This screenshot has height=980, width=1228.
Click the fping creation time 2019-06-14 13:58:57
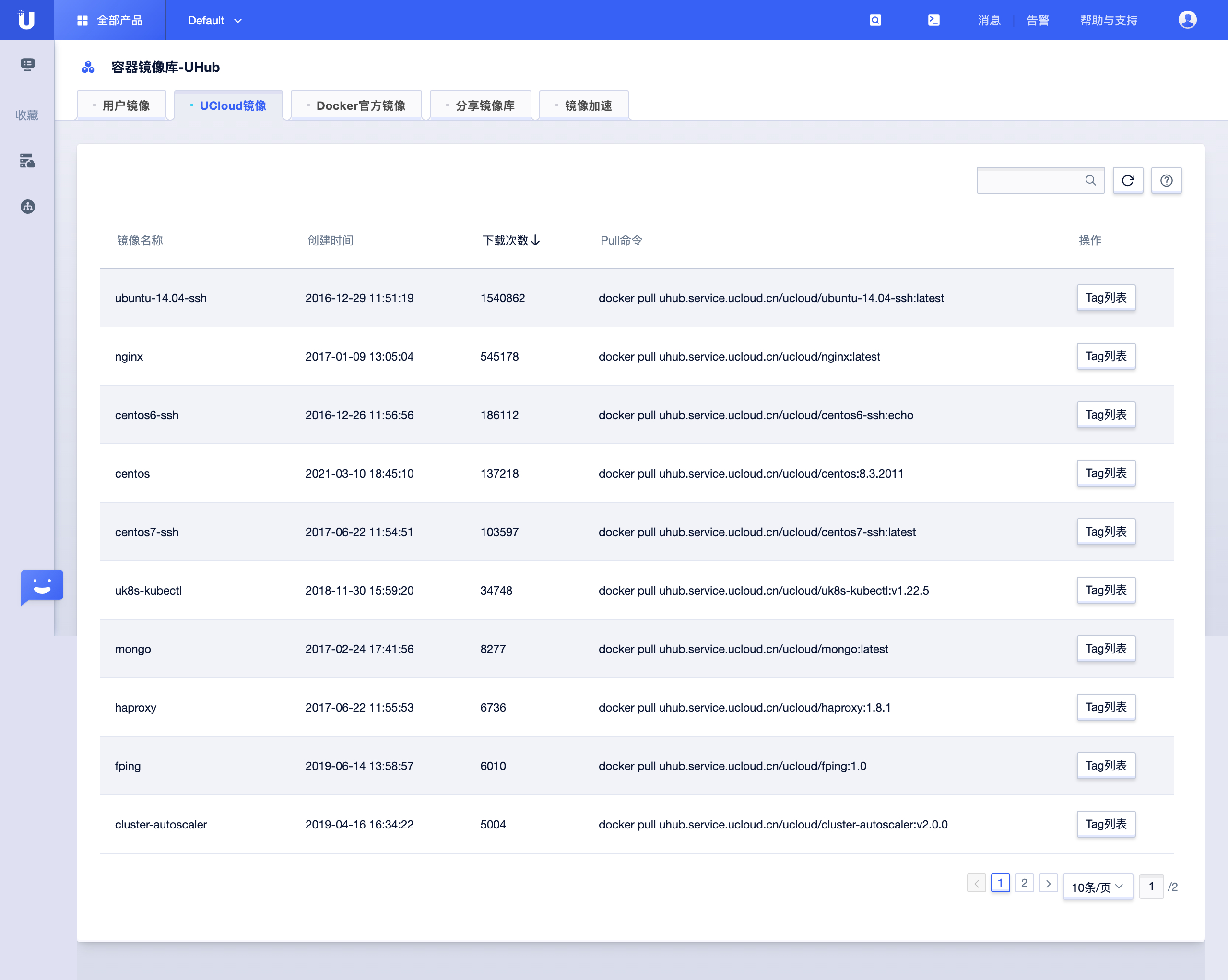coord(359,766)
